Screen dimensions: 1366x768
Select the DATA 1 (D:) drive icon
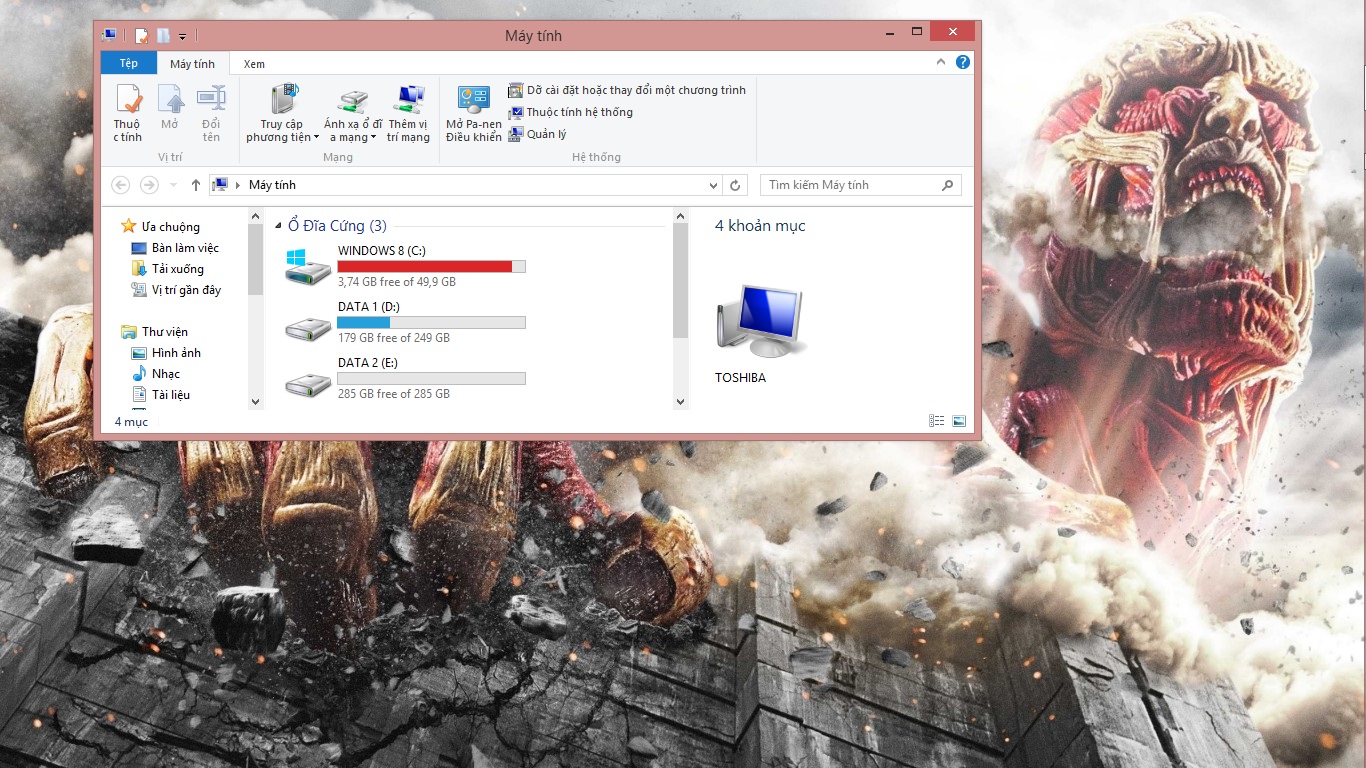(308, 328)
